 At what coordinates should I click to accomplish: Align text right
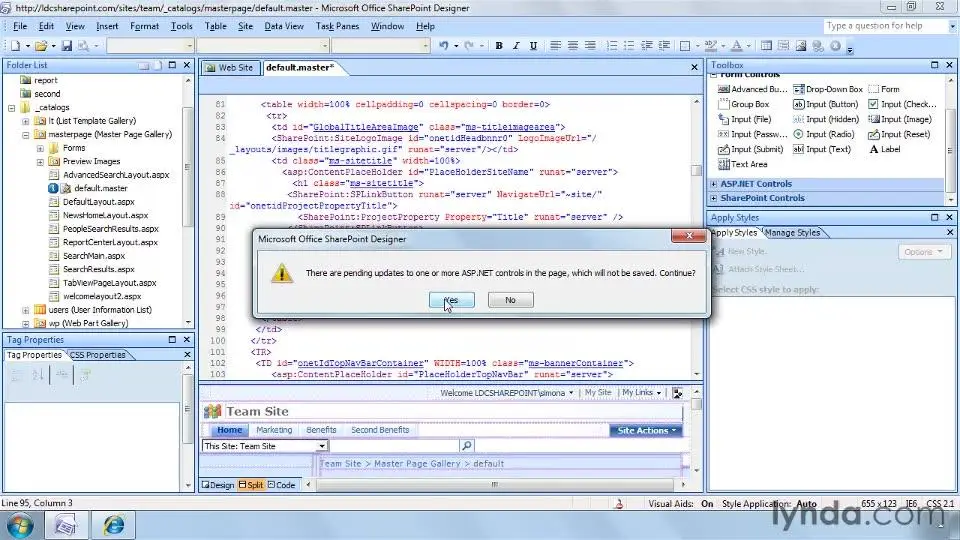[x=590, y=46]
